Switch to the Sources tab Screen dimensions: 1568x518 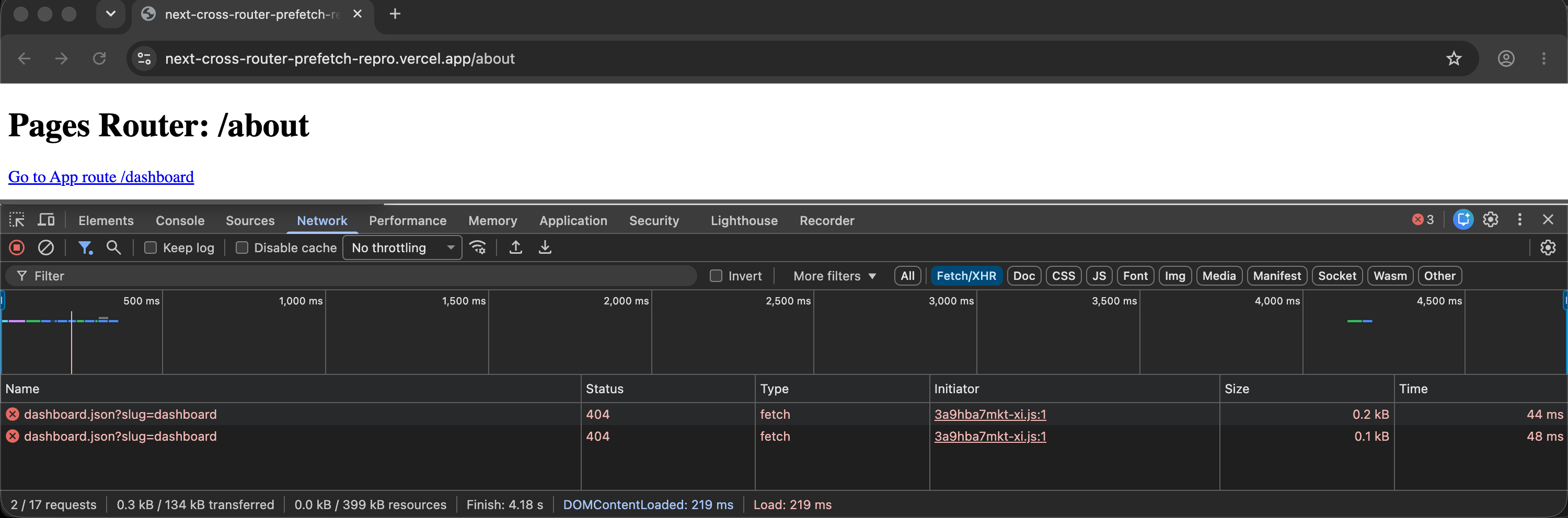250,221
